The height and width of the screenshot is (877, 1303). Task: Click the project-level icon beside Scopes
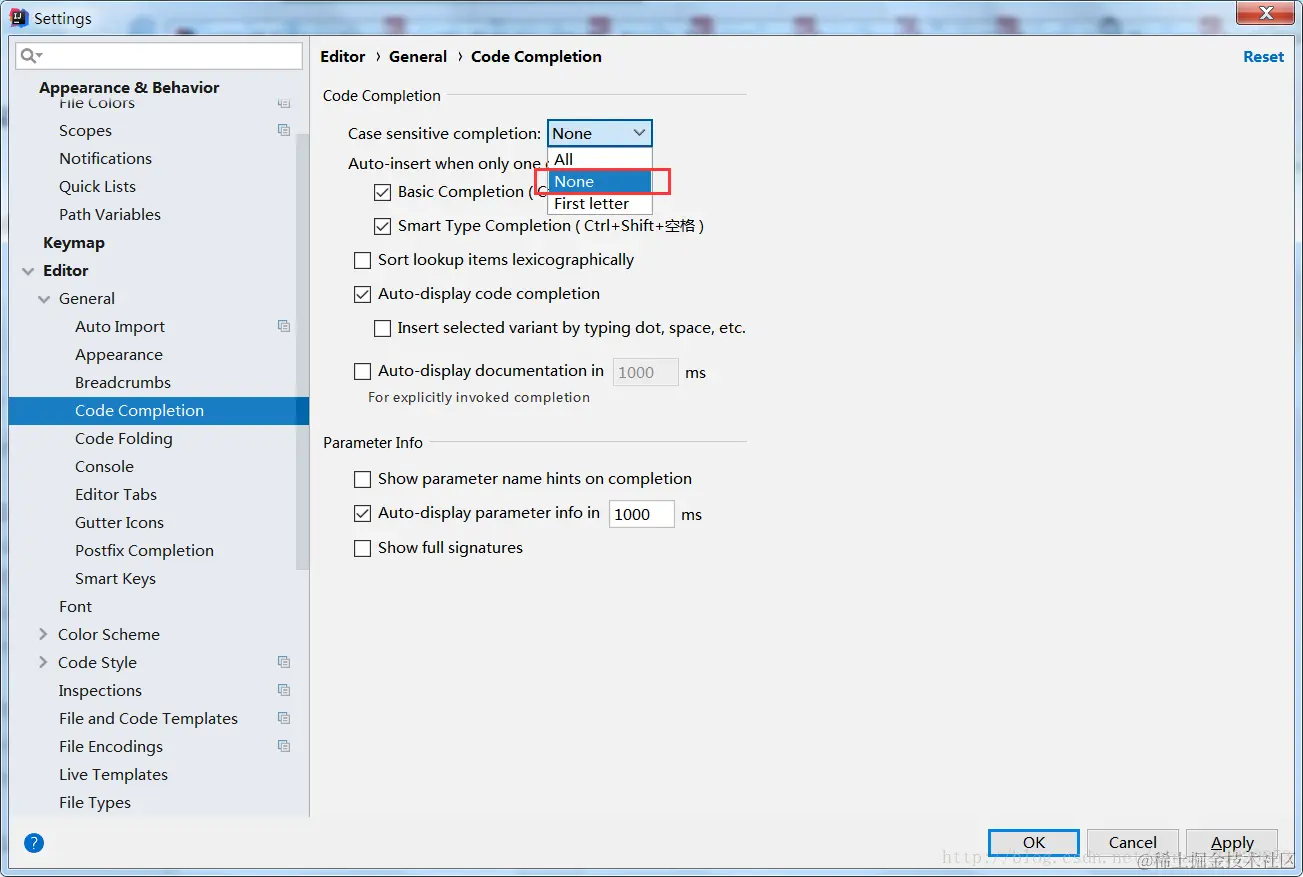click(284, 130)
